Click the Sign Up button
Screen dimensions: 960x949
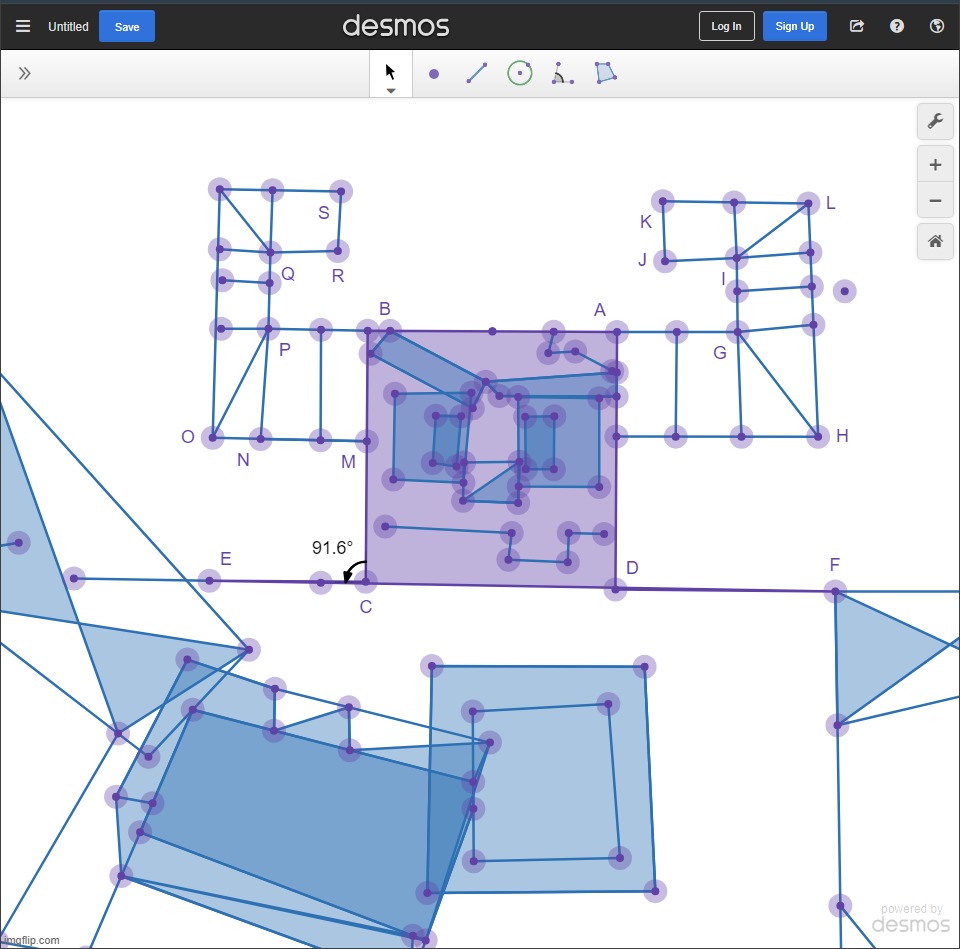794,26
